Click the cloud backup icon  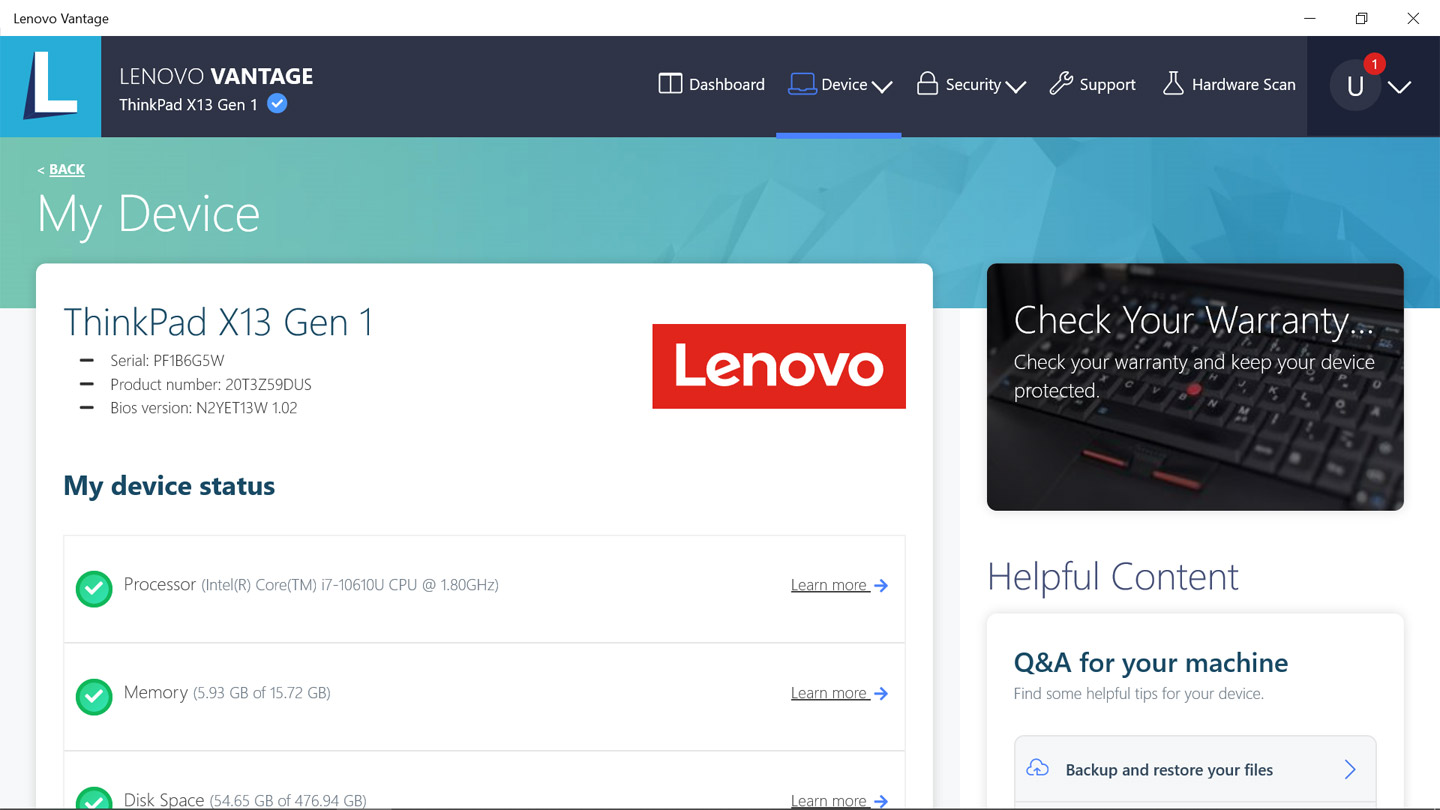coord(1038,769)
